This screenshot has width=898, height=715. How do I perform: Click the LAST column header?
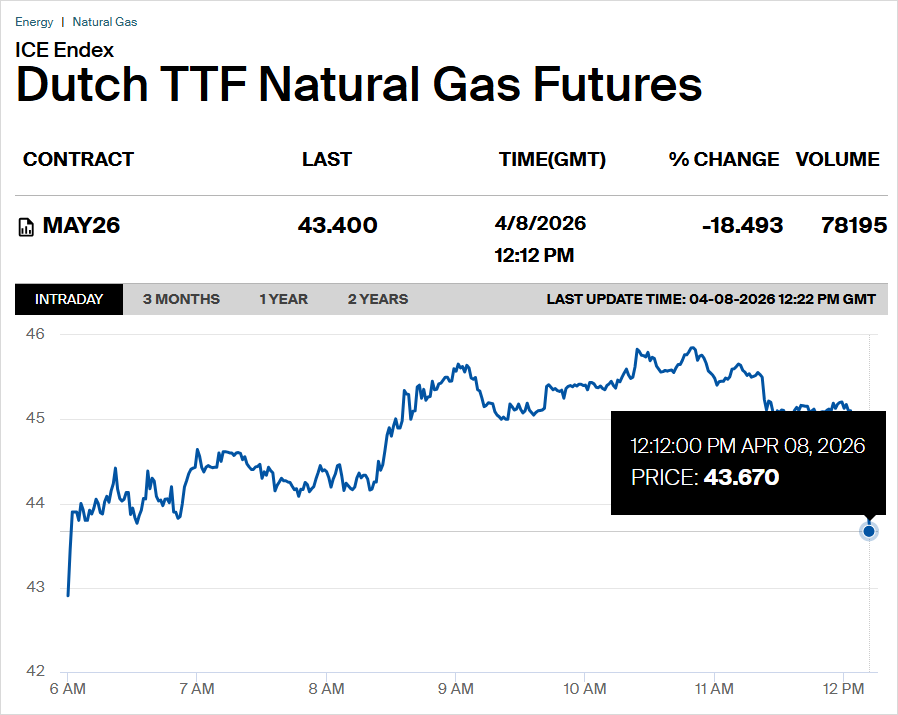point(327,159)
